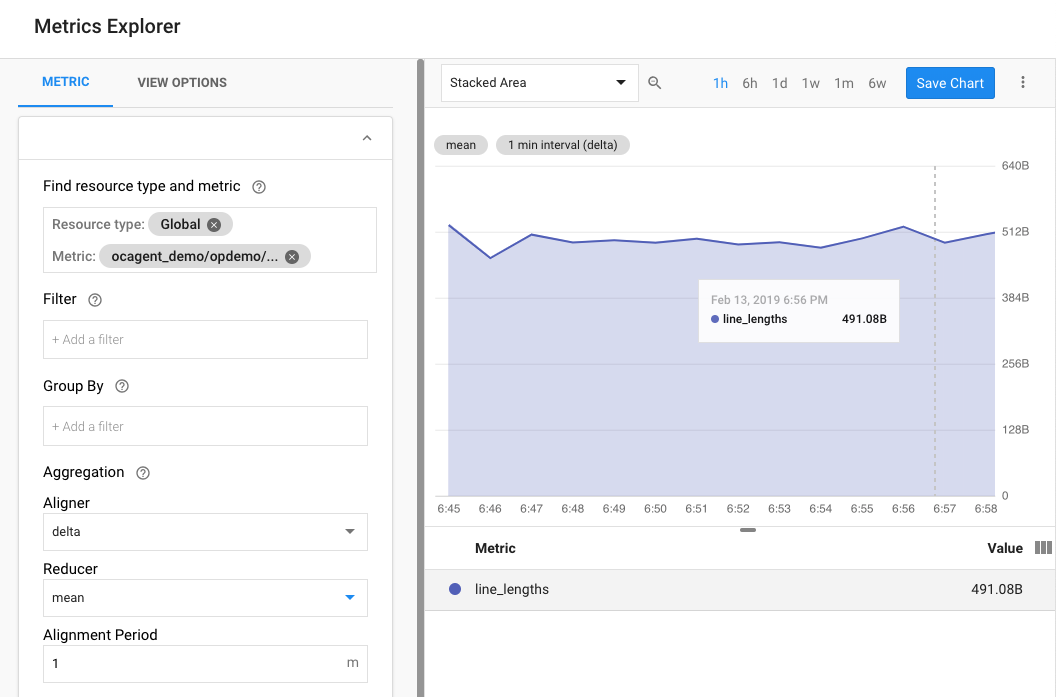Open the Aggregation help icon
This screenshot has width=1056, height=697.
pyautogui.click(x=143, y=473)
